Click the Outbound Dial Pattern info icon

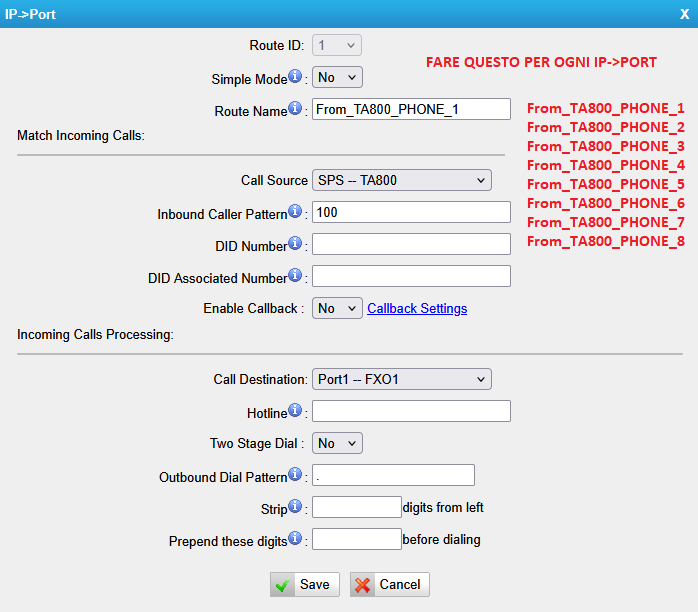point(296,474)
